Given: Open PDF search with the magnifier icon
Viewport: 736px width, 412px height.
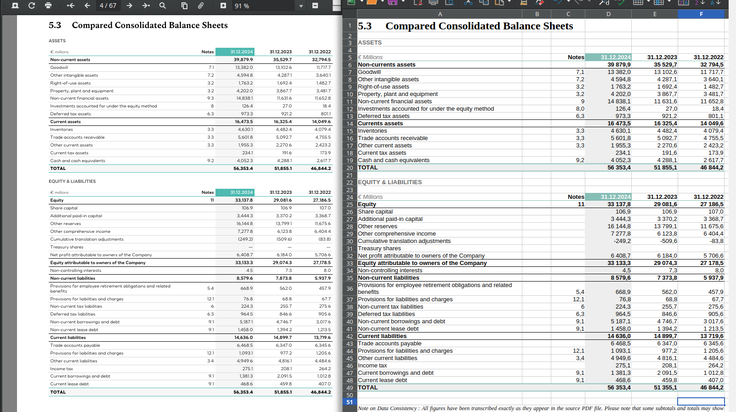Looking at the screenshot, I should pyautogui.click(x=162, y=6).
